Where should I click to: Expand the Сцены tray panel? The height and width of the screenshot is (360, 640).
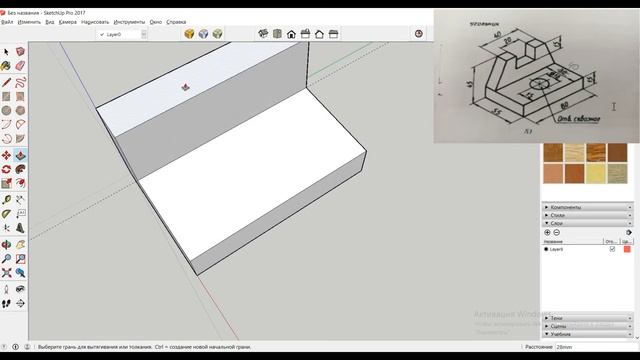pyautogui.click(x=587, y=326)
